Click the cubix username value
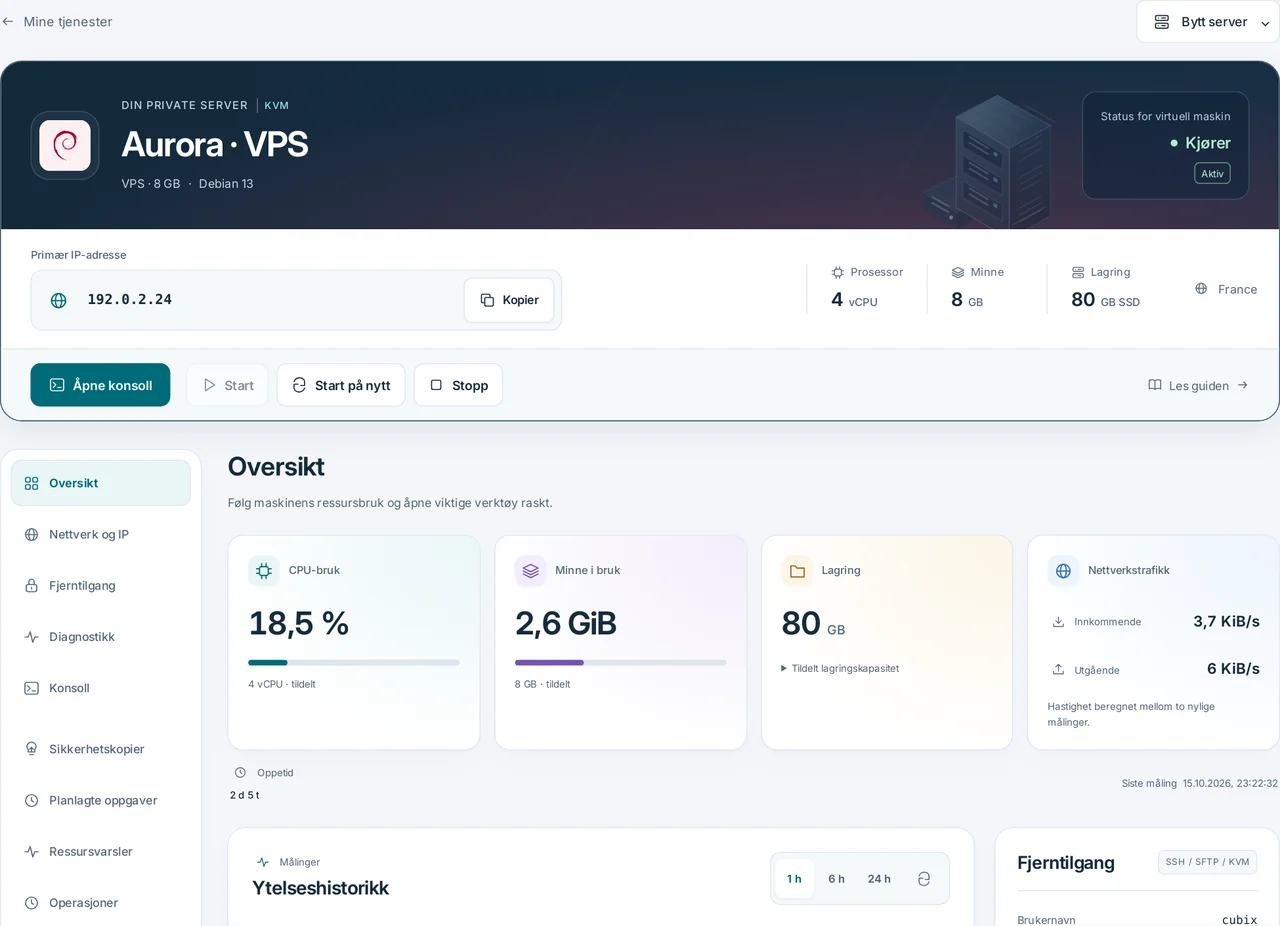Viewport: 1280px width, 926px height. 1239,920
